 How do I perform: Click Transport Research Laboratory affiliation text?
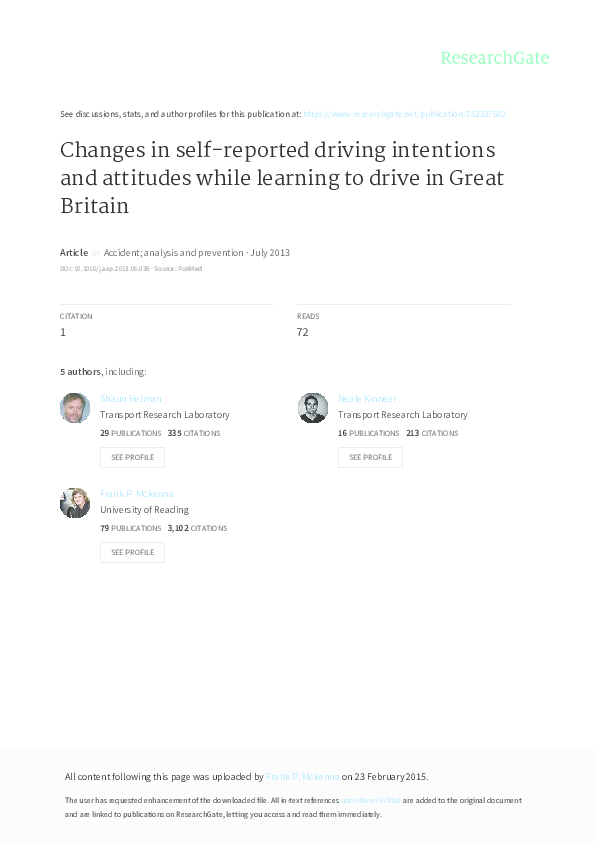tap(163, 414)
